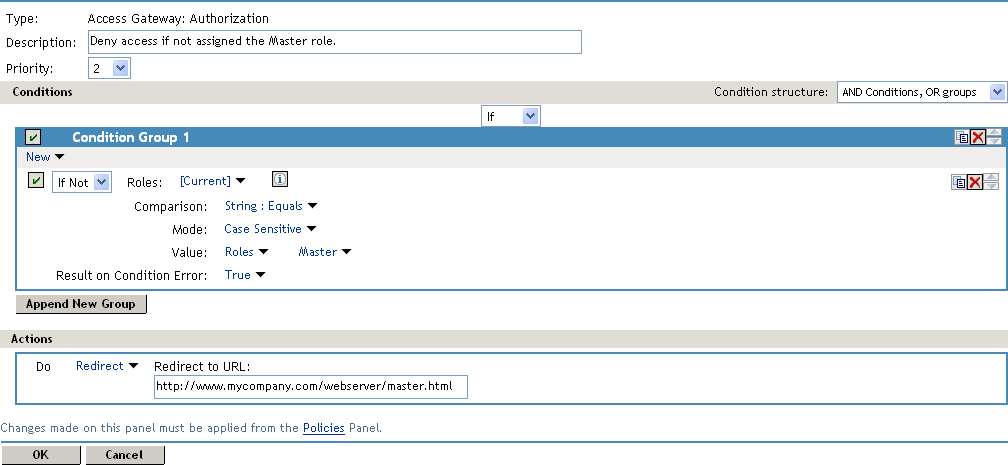Move Condition Group 1 up
Viewport: 1008px width, 465px height.
coord(992,133)
